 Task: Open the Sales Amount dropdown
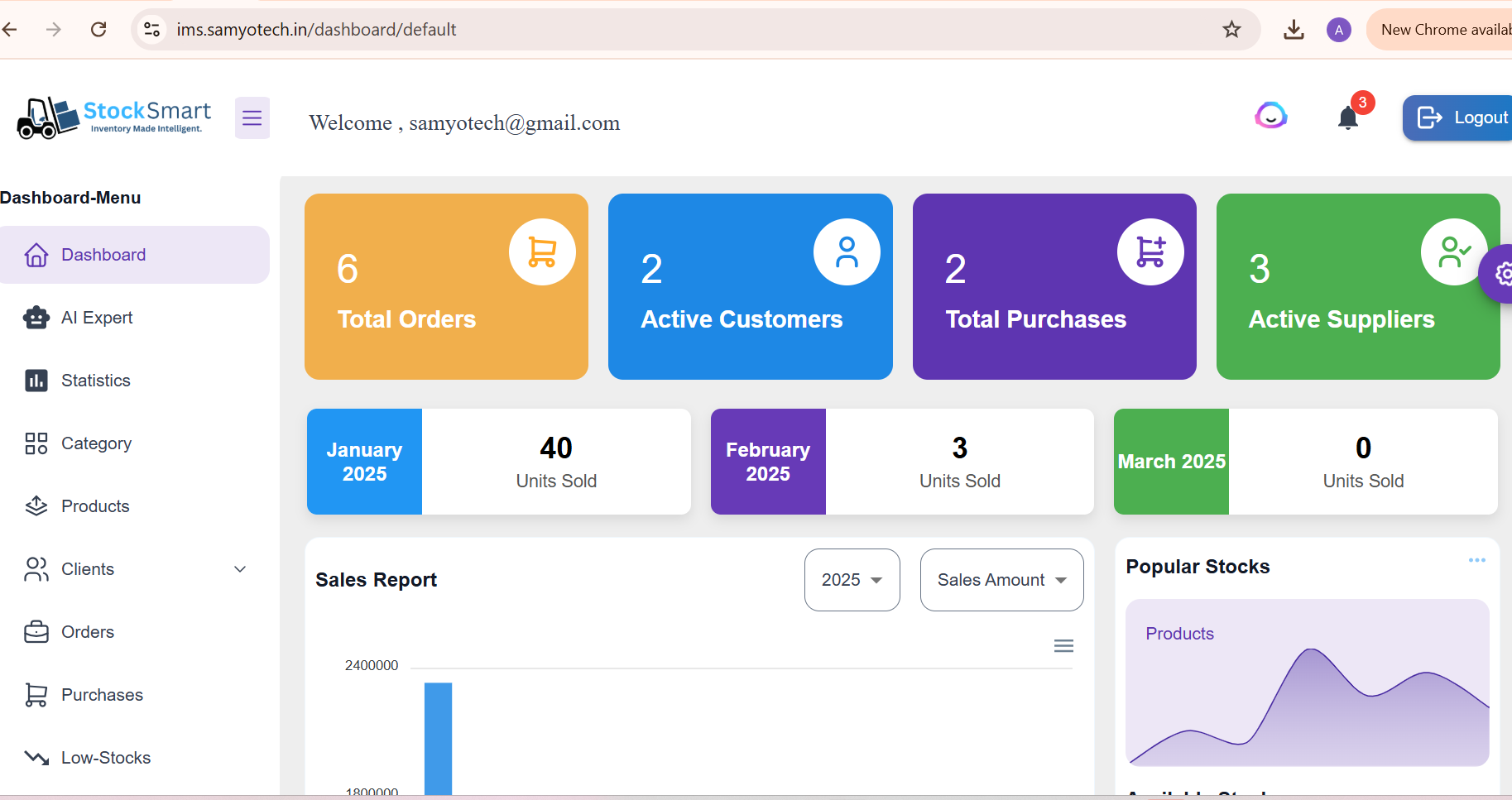(x=1001, y=580)
